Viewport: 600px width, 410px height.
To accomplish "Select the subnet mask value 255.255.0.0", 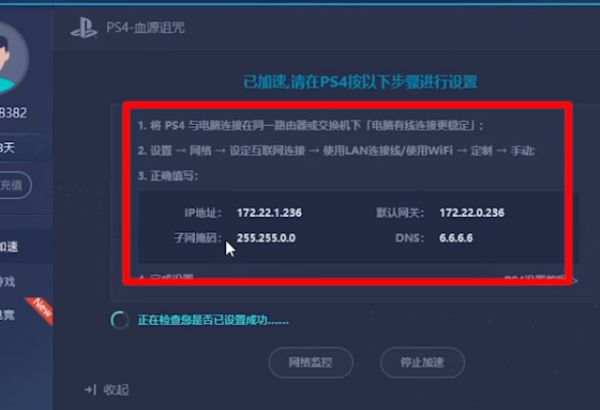I will coord(266,238).
